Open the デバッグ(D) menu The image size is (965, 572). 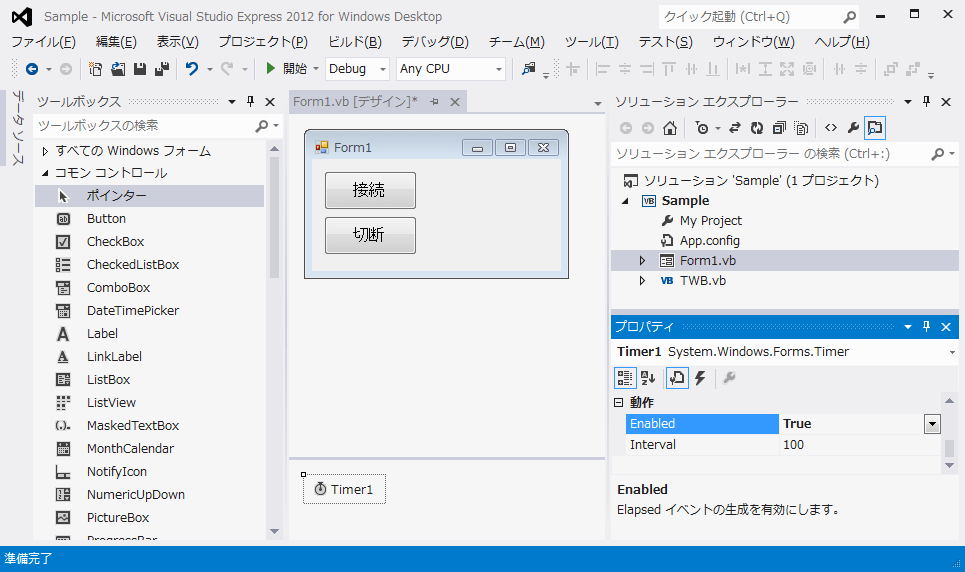pos(434,42)
